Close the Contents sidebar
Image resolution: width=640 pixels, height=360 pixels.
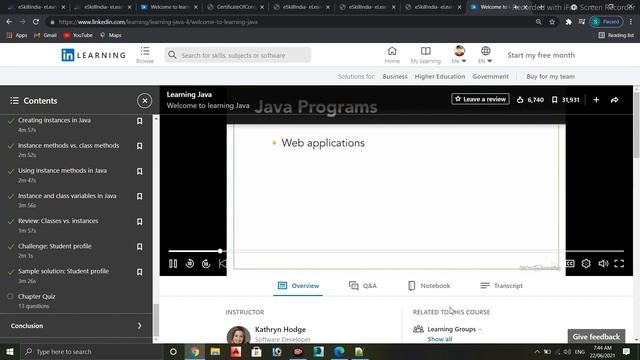click(144, 101)
